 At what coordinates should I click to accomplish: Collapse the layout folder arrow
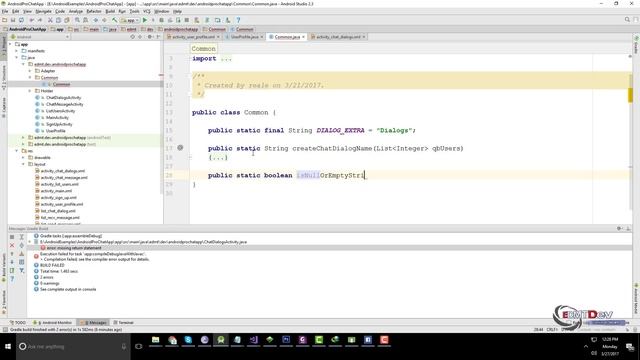point(23,164)
